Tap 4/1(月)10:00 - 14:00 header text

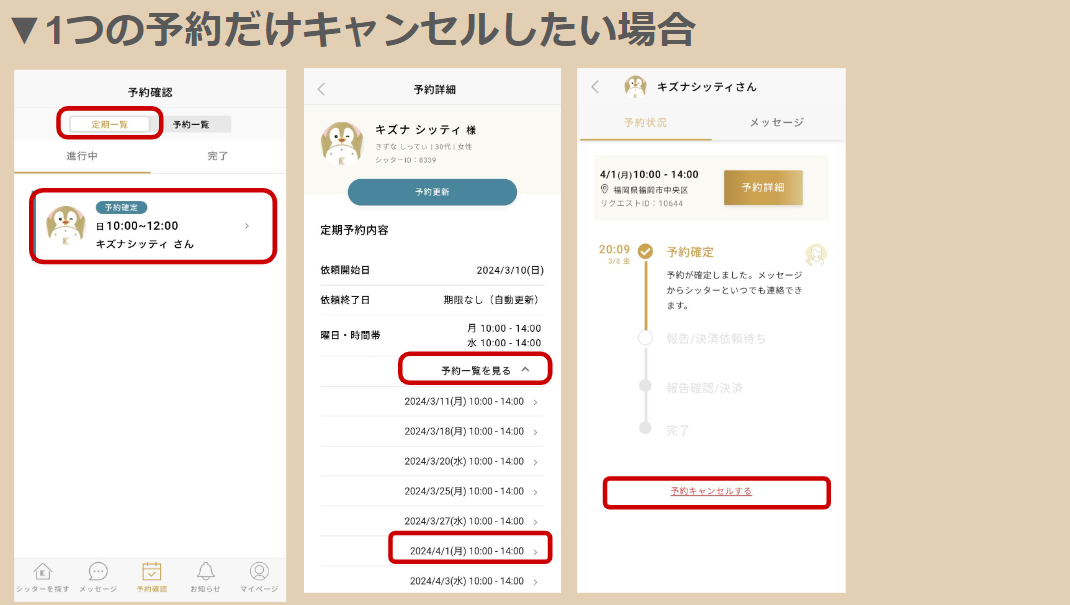649,175
